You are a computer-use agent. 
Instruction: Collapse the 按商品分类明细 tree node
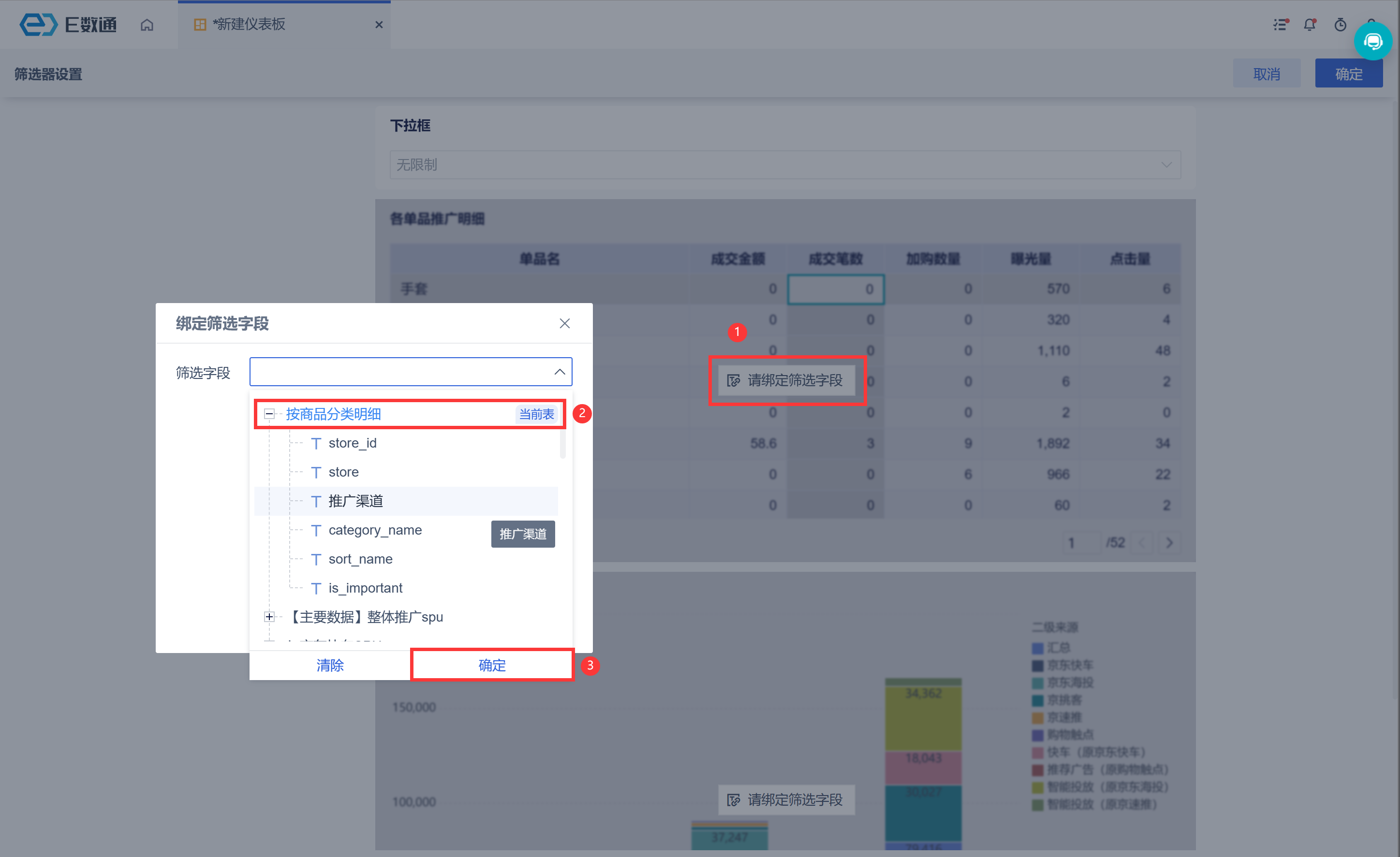click(269, 414)
